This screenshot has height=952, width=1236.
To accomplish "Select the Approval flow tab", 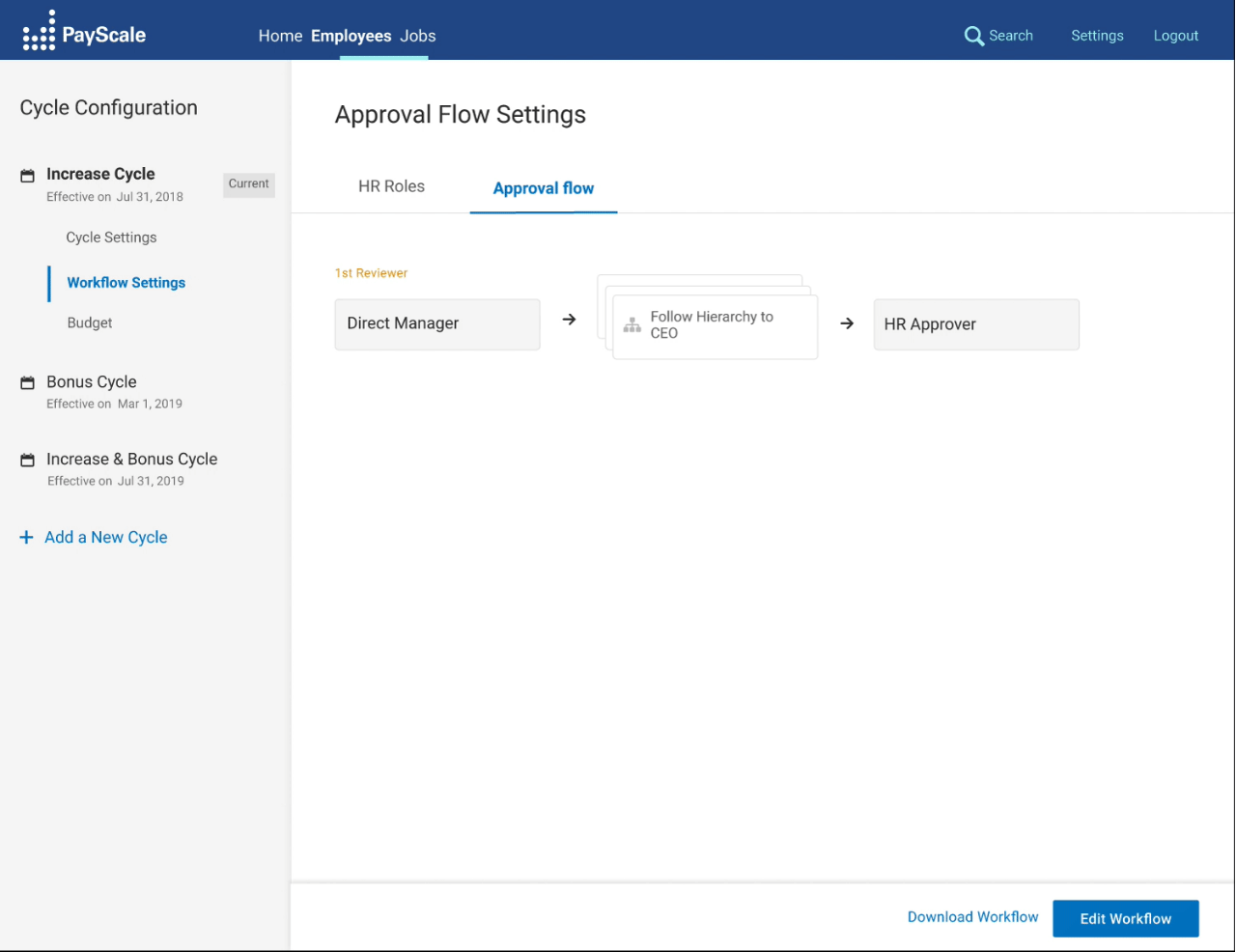I will click(544, 188).
